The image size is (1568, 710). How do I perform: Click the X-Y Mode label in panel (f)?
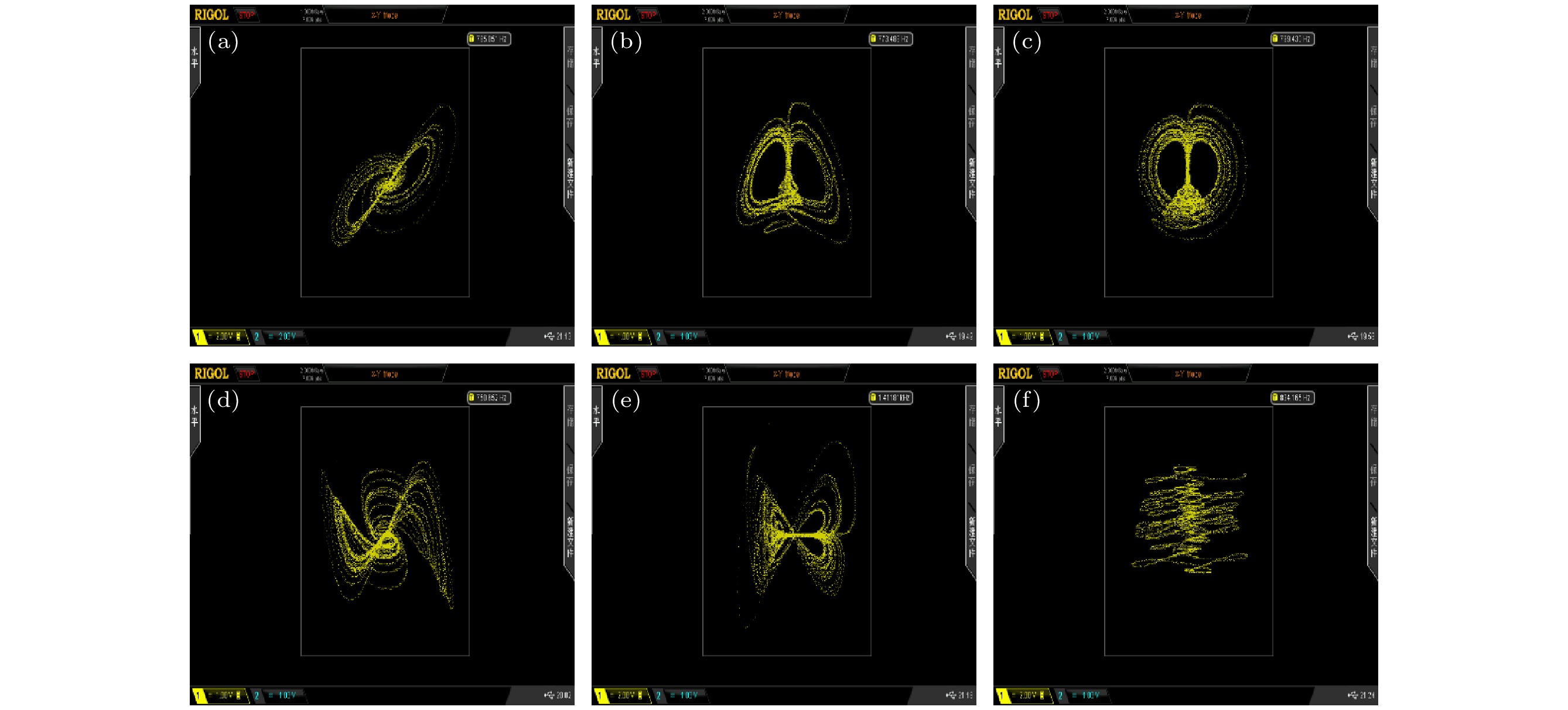(x=1188, y=374)
